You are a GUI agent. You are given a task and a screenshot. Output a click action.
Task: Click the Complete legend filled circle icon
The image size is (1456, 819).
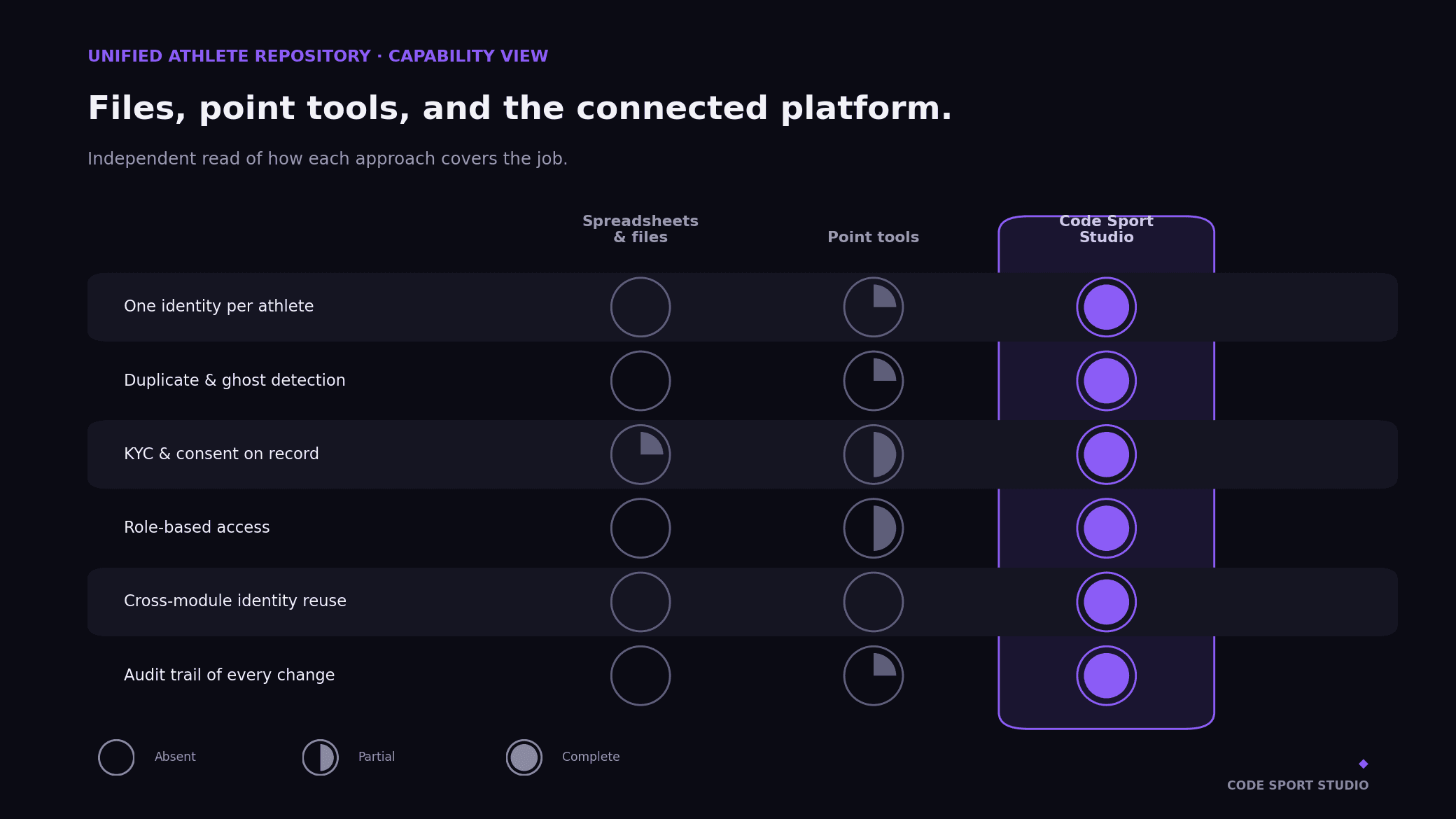tap(524, 757)
